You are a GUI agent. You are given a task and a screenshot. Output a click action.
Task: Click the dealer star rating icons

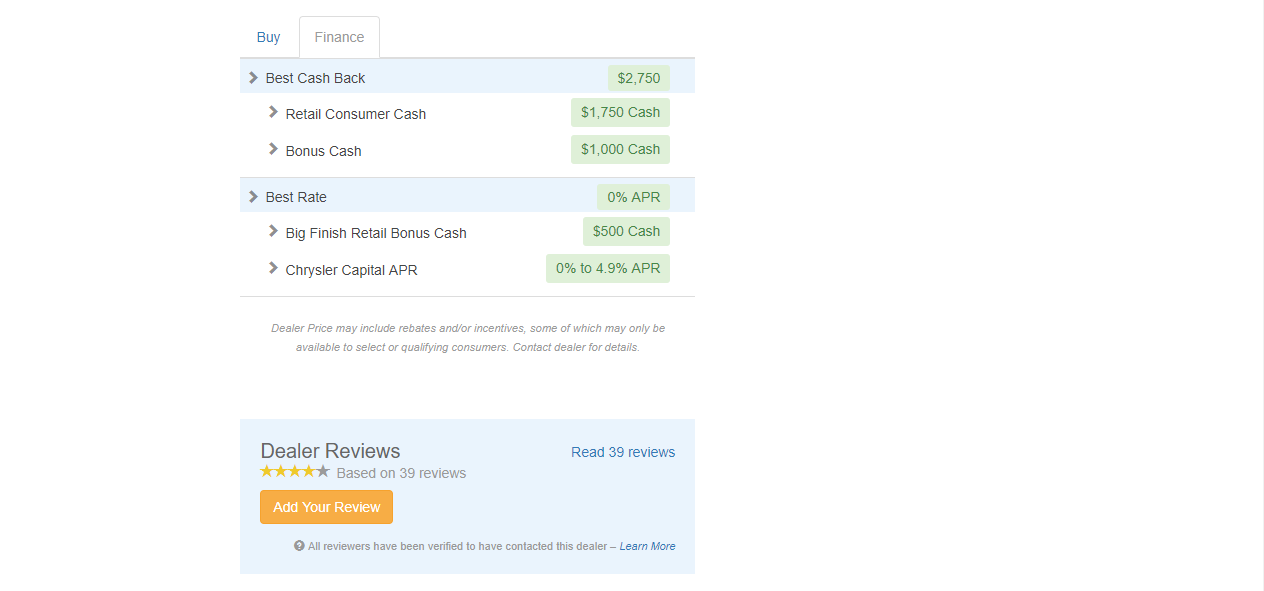(295, 471)
